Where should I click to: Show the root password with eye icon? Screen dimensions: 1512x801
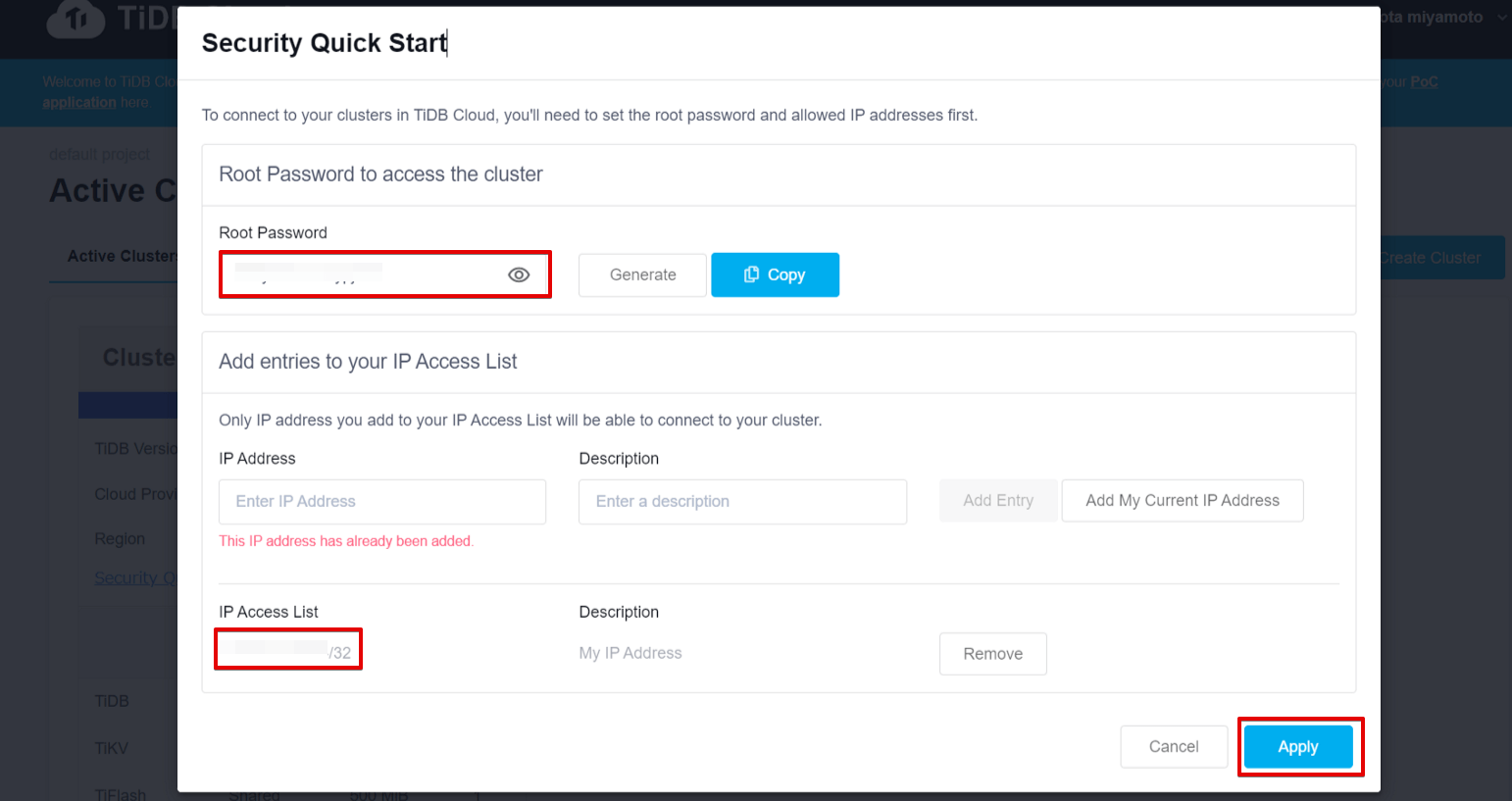click(x=519, y=275)
